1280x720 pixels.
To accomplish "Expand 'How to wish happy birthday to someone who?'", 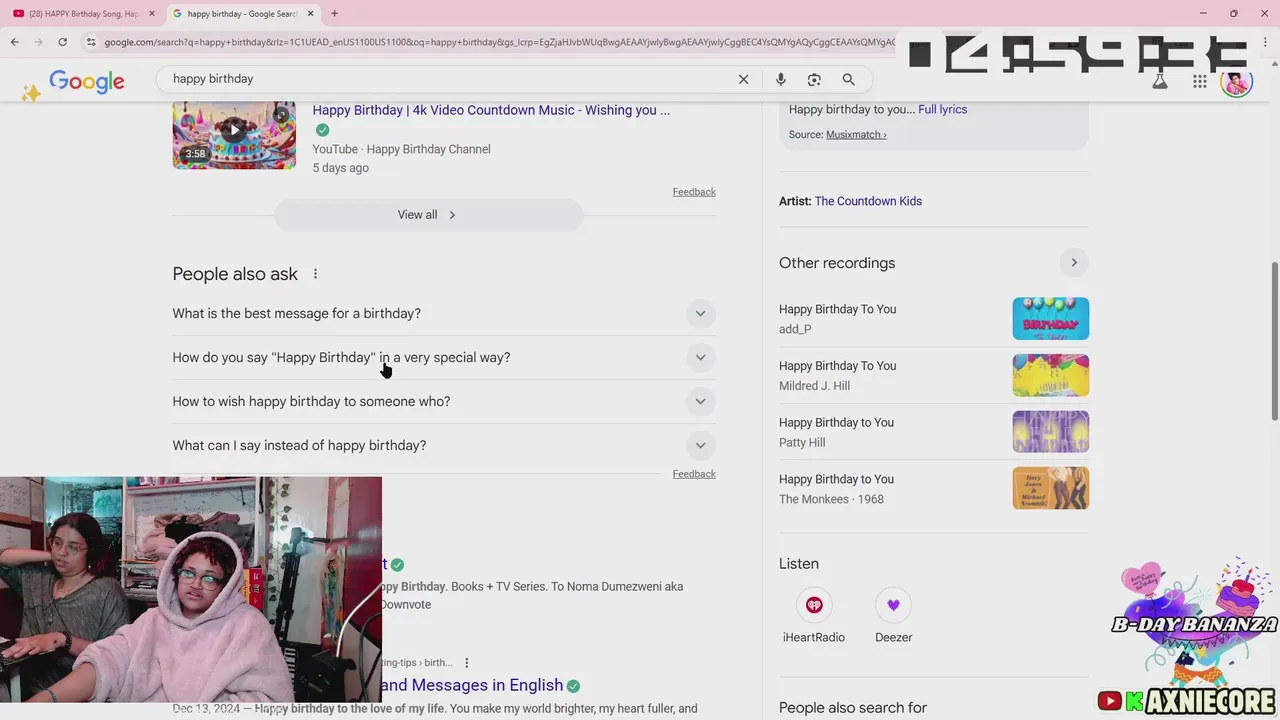I will click(x=444, y=402).
